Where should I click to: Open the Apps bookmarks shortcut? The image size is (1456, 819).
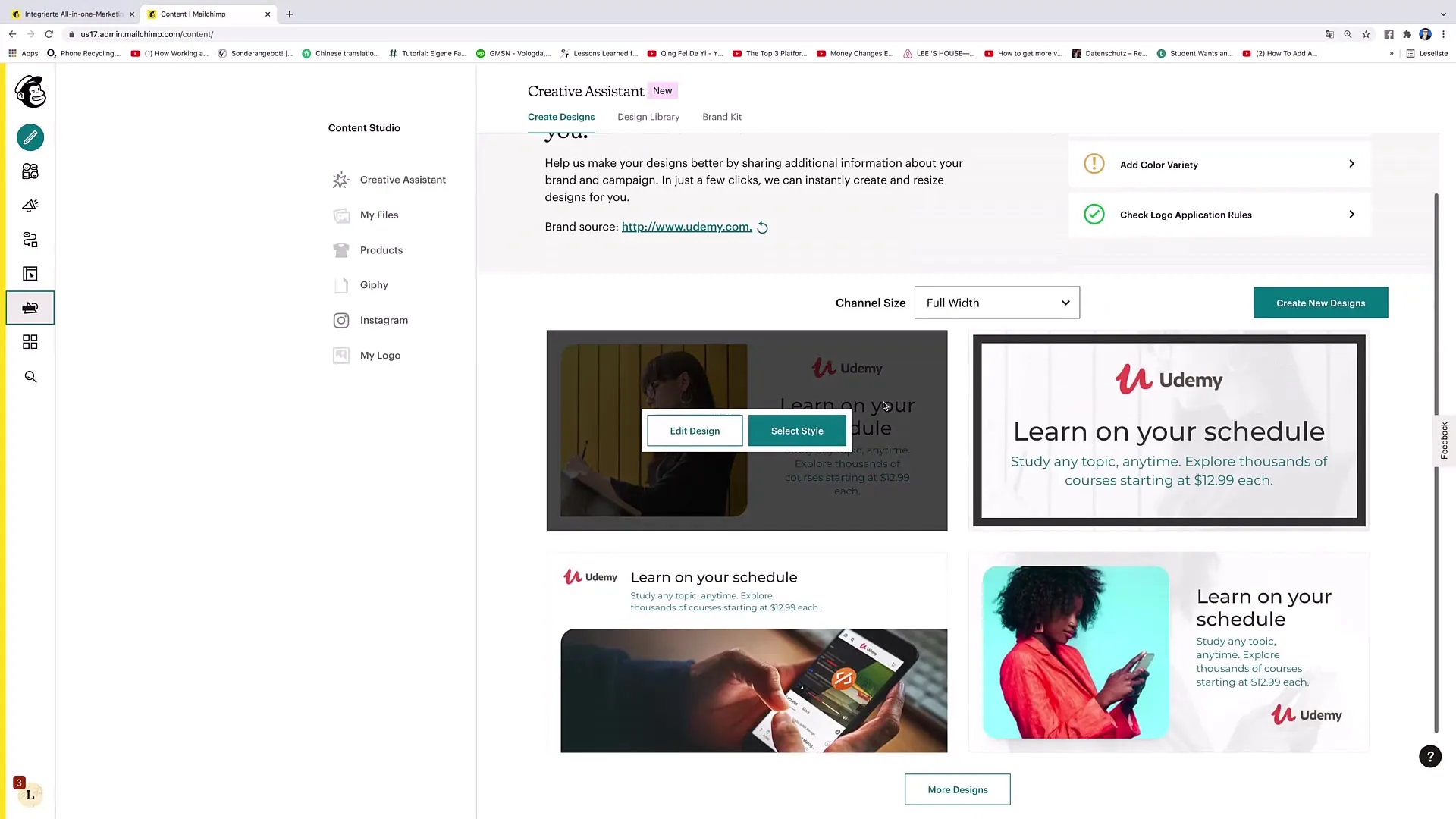tap(23, 53)
